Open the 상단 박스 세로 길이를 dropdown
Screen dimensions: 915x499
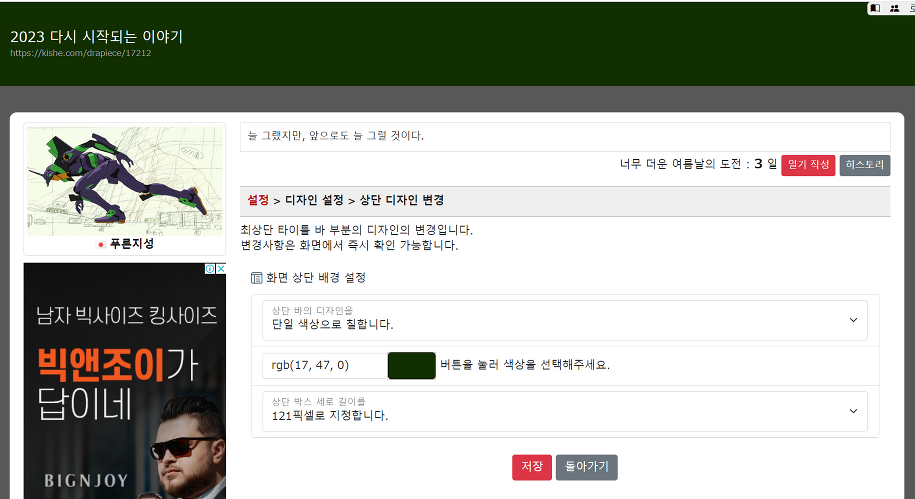pyautogui.click(x=565, y=410)
